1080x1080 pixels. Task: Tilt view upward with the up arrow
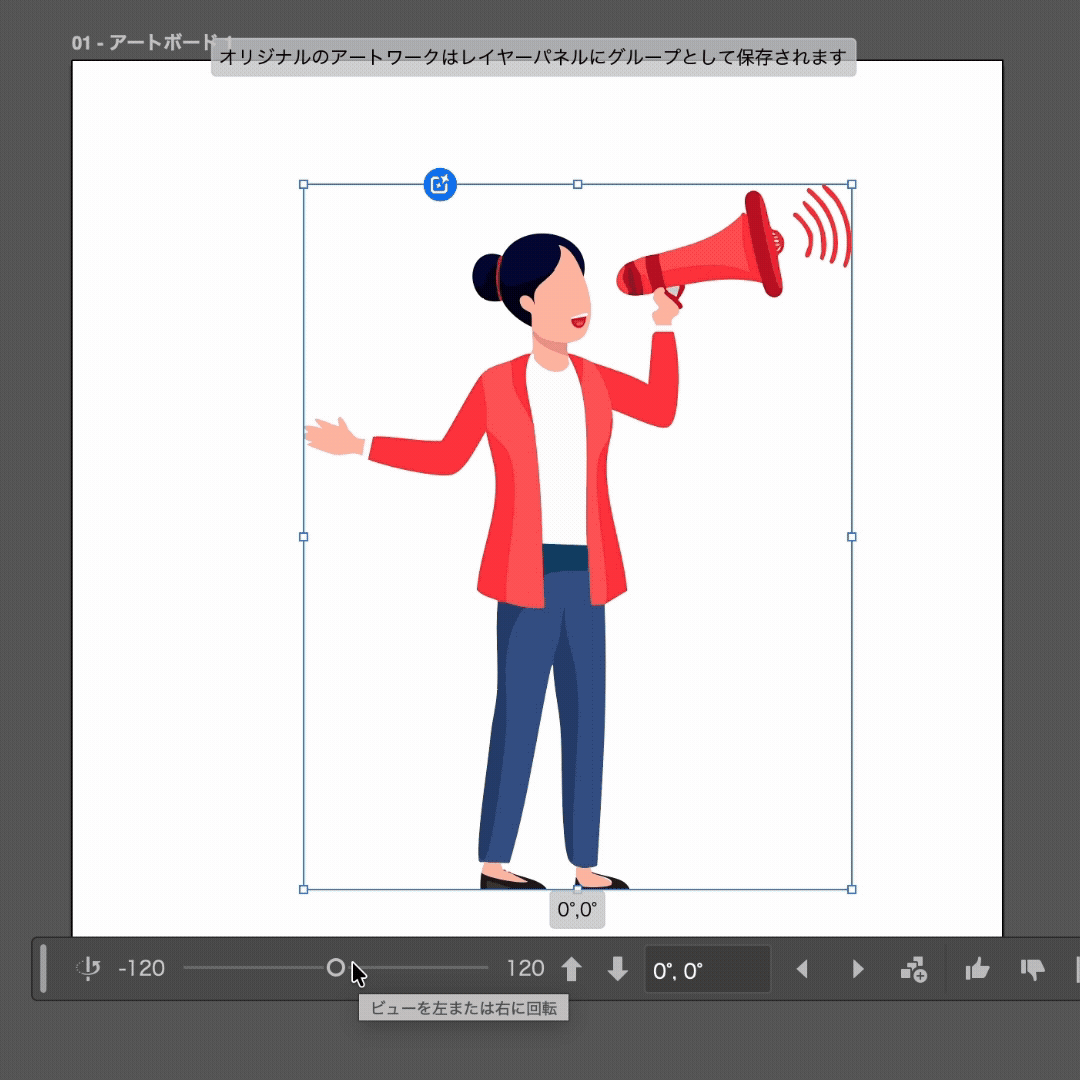click(571, 969)
